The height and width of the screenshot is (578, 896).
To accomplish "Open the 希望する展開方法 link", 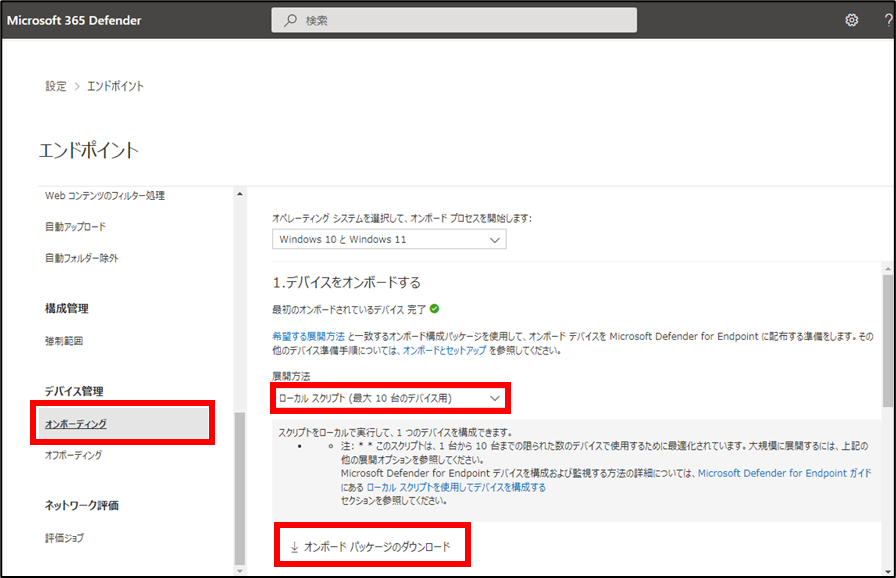I will (309, 336).
